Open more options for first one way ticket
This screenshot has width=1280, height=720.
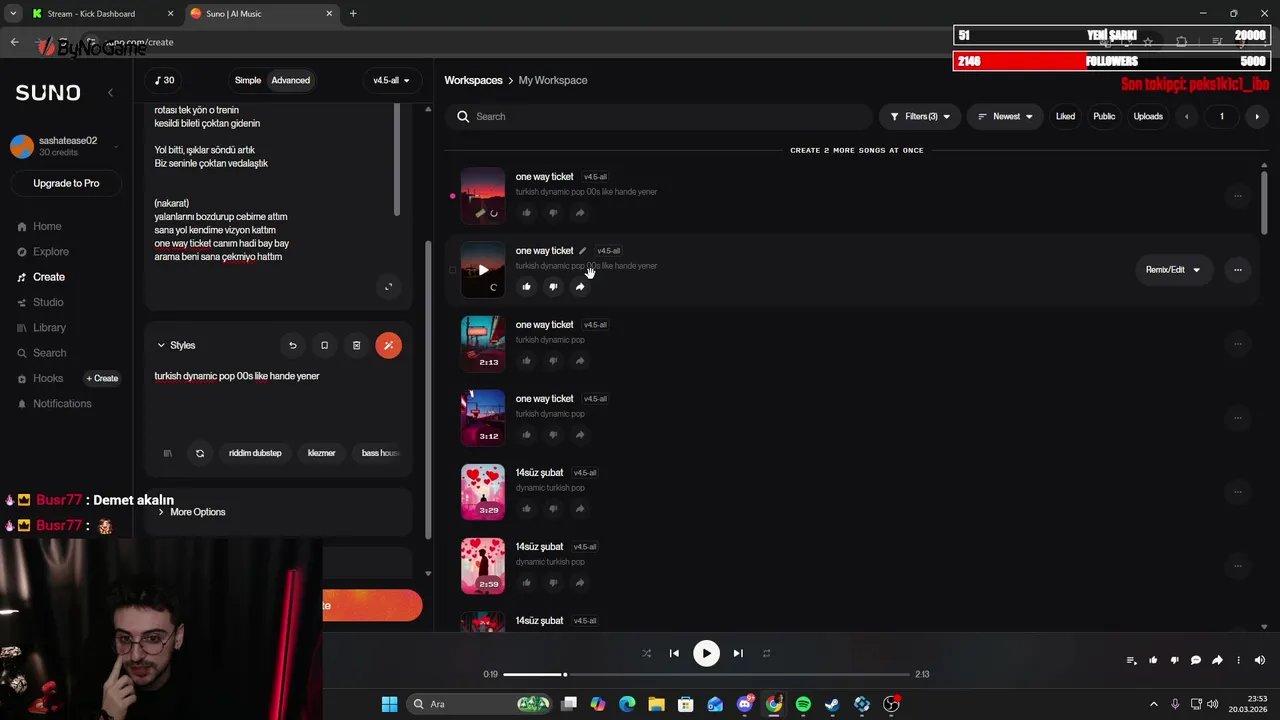tap(1238, 196)
